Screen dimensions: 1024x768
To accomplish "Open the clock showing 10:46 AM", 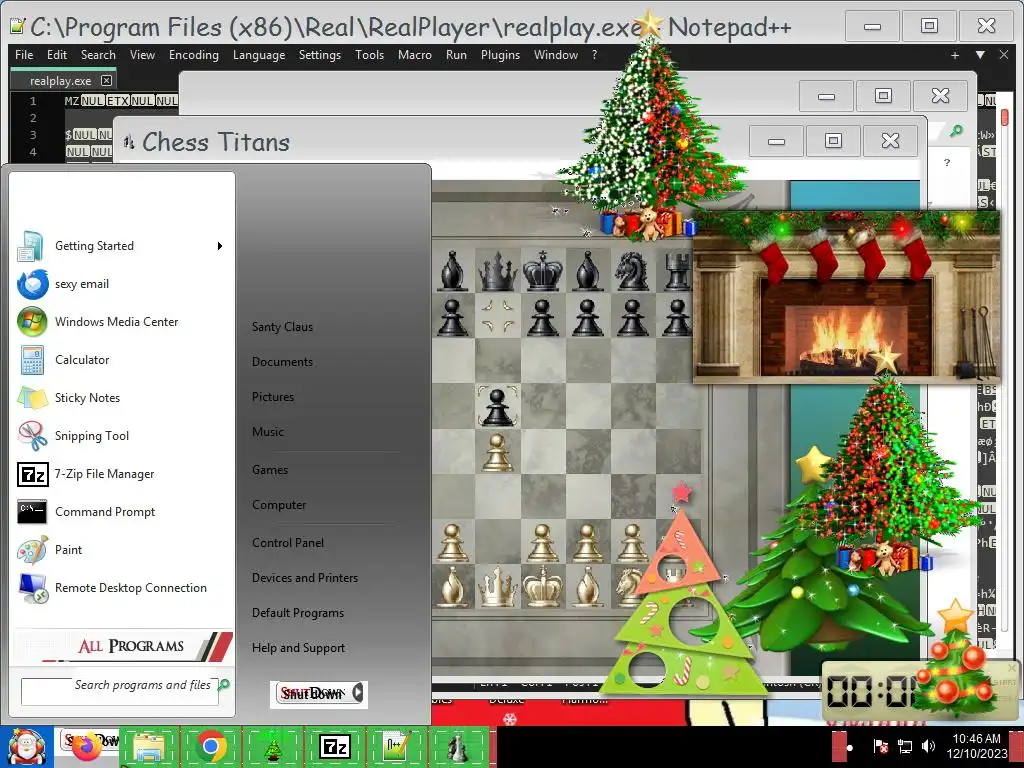I will pyautogui.click(x=976, y=746).
